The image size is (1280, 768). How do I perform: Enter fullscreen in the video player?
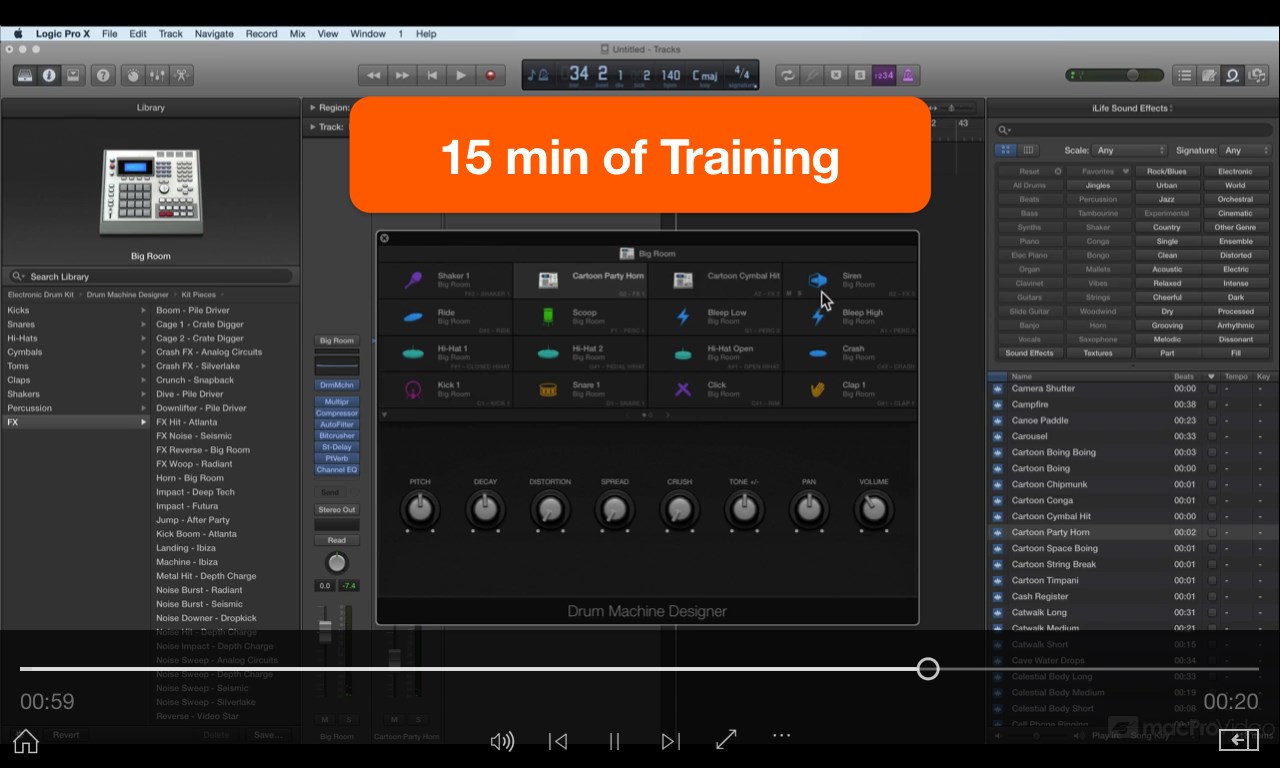pyautogui.click(x=726, y=740)
